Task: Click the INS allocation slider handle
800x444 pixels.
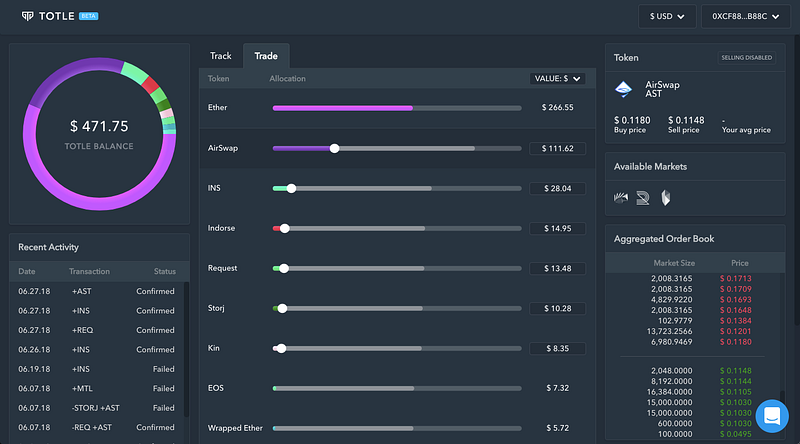Action: click(291, 188)
